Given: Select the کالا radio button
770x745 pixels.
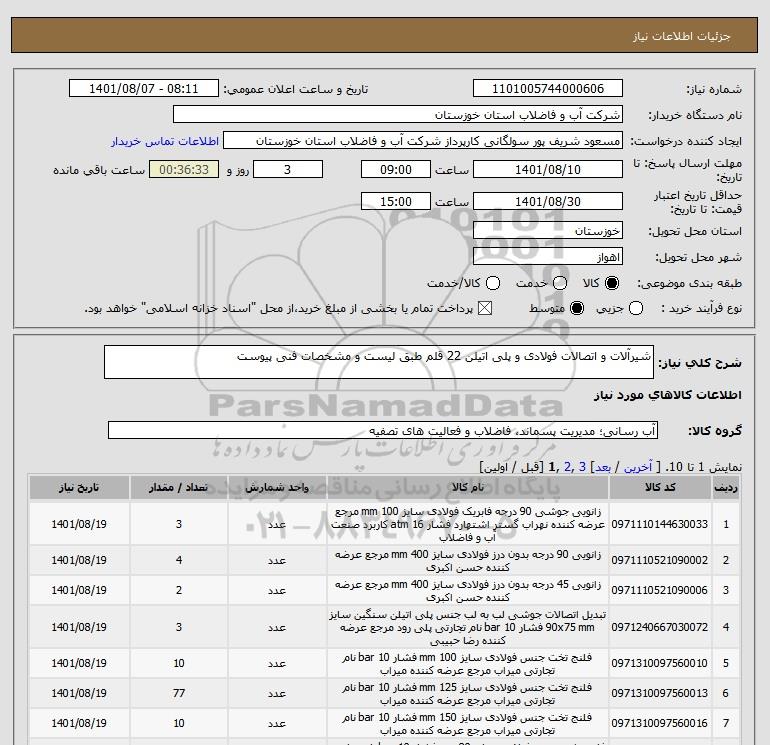Looking at the screenshot, I should pos(612,283).
